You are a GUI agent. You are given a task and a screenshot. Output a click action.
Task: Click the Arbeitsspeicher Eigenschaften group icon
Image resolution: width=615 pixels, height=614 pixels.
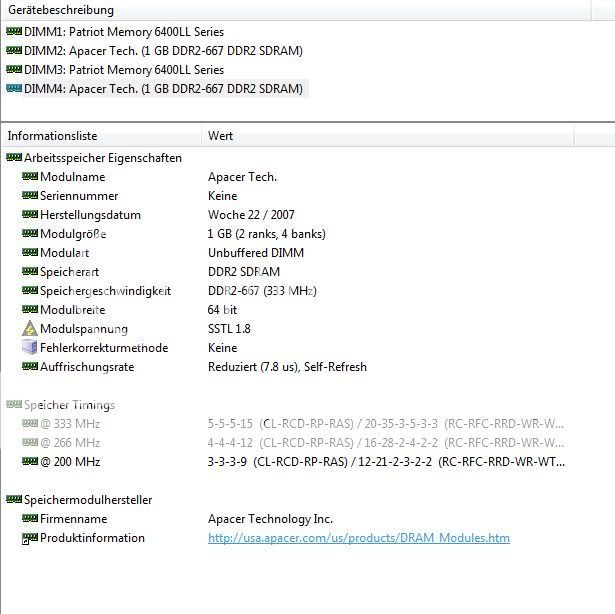[x=14, y=157]
